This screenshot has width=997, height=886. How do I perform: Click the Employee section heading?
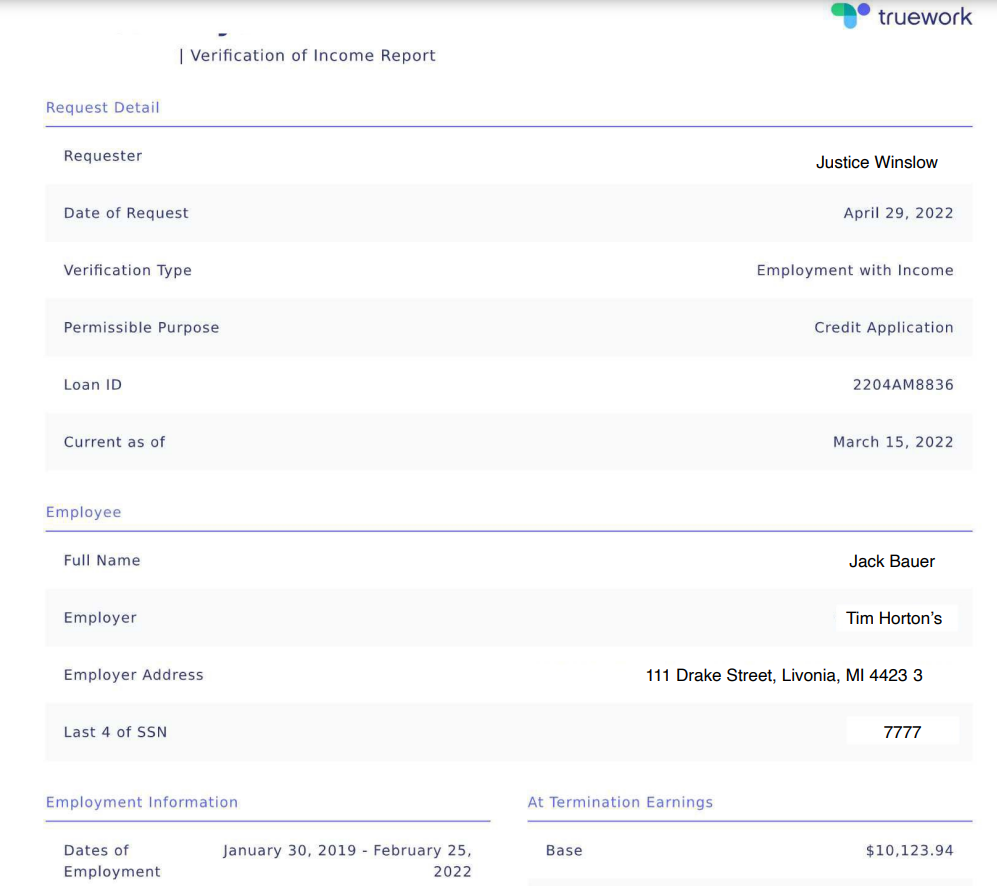(x=83, y=512)
